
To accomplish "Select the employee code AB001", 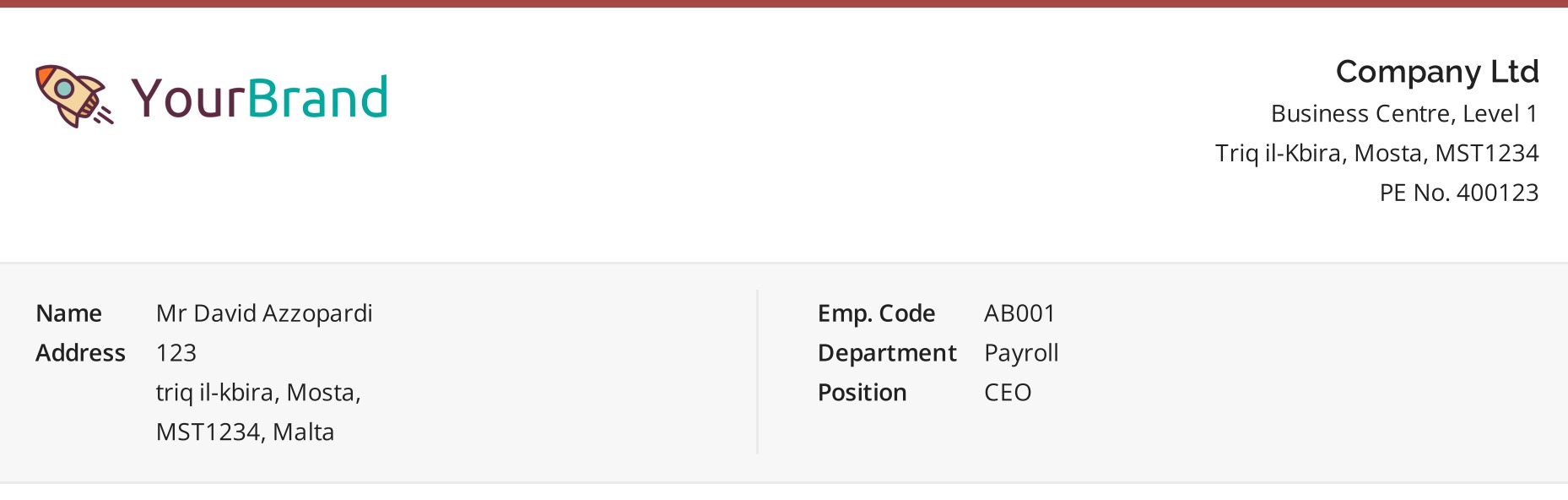I will coord(1019,313).
